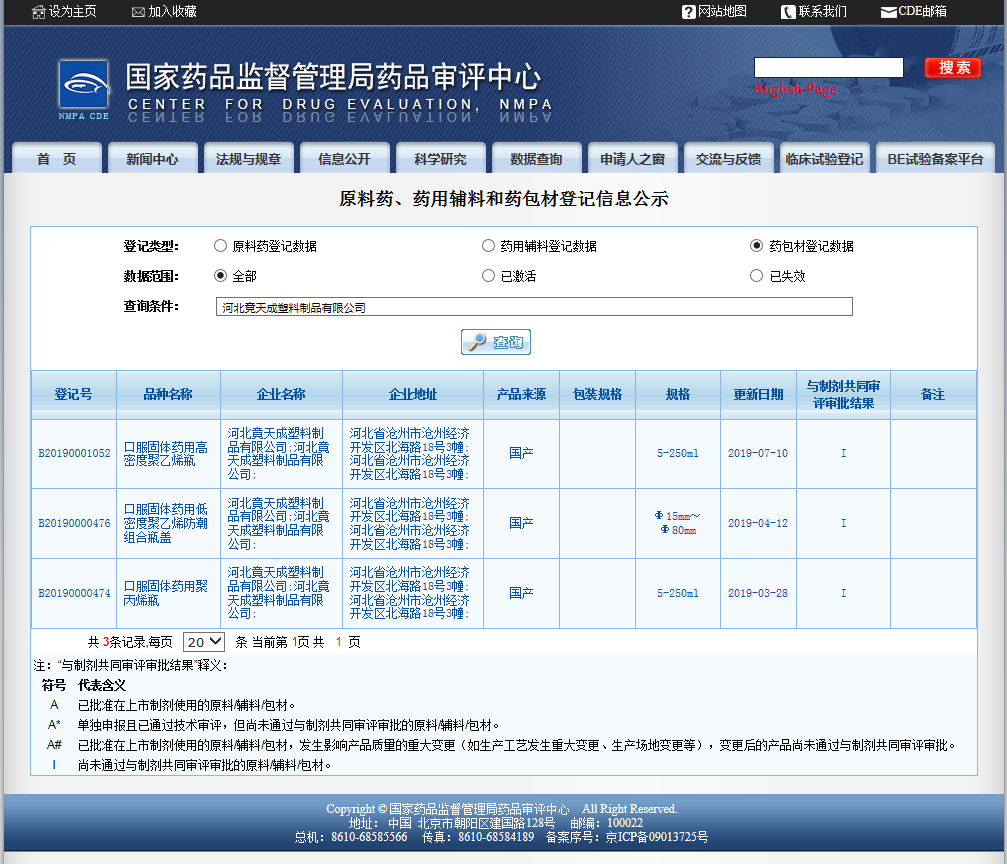Image resolution: width=1007 pixels, height=864 pixels.
Task: Click the mail icon for CDE邮箱
Action: (x=889, y=12)
